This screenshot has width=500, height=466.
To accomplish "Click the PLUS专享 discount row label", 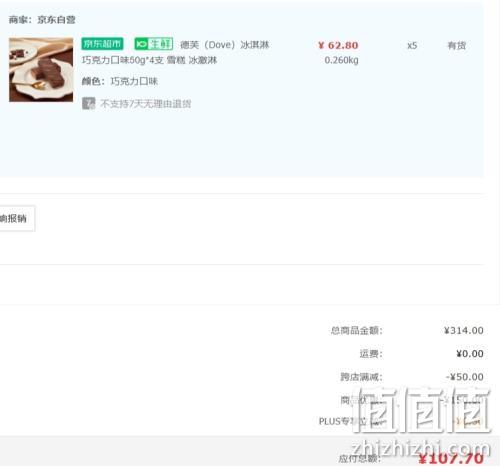I will point(343,421).
